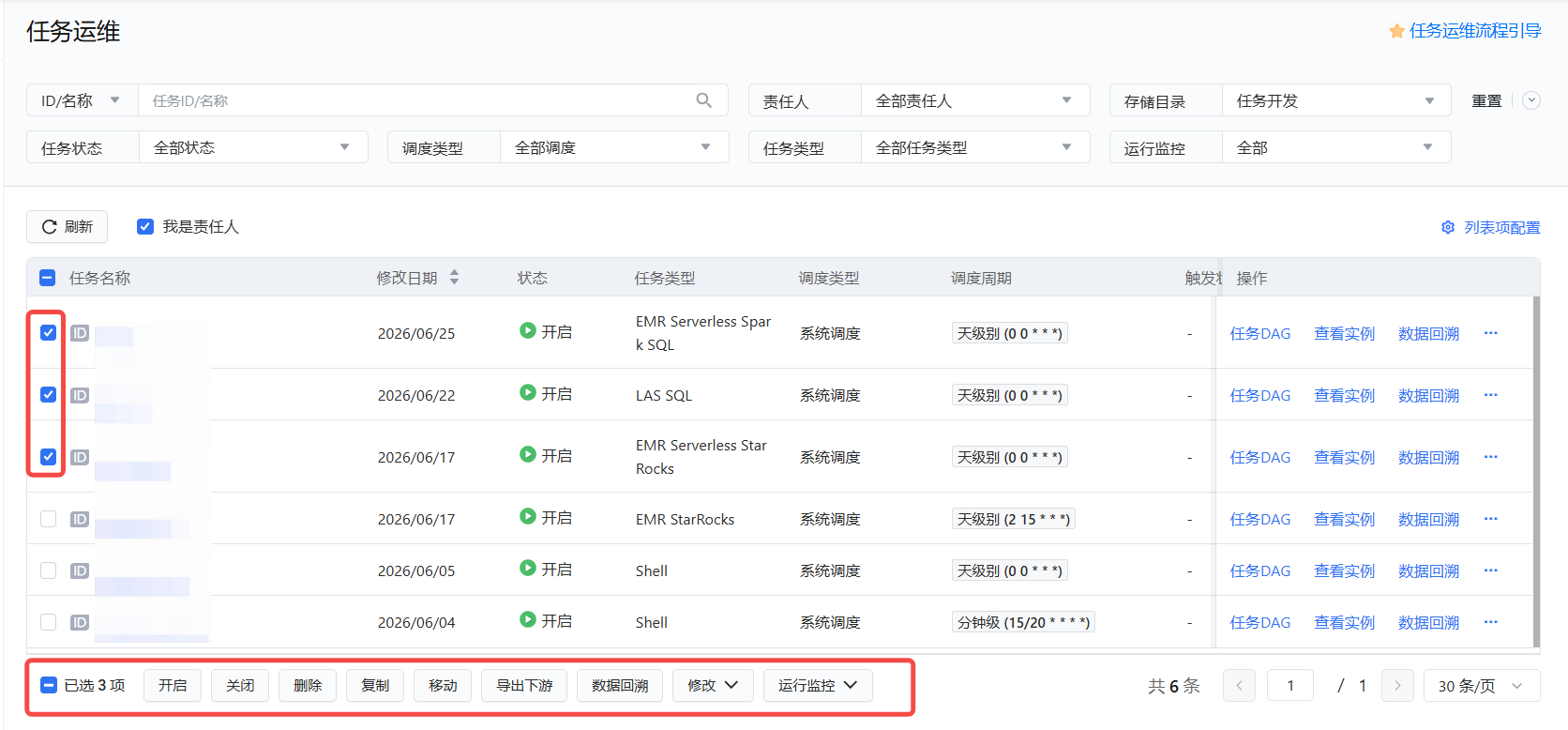
Task: Open the 运行监控 batch action menu at the bottom
Action: [x=818, y=685]
